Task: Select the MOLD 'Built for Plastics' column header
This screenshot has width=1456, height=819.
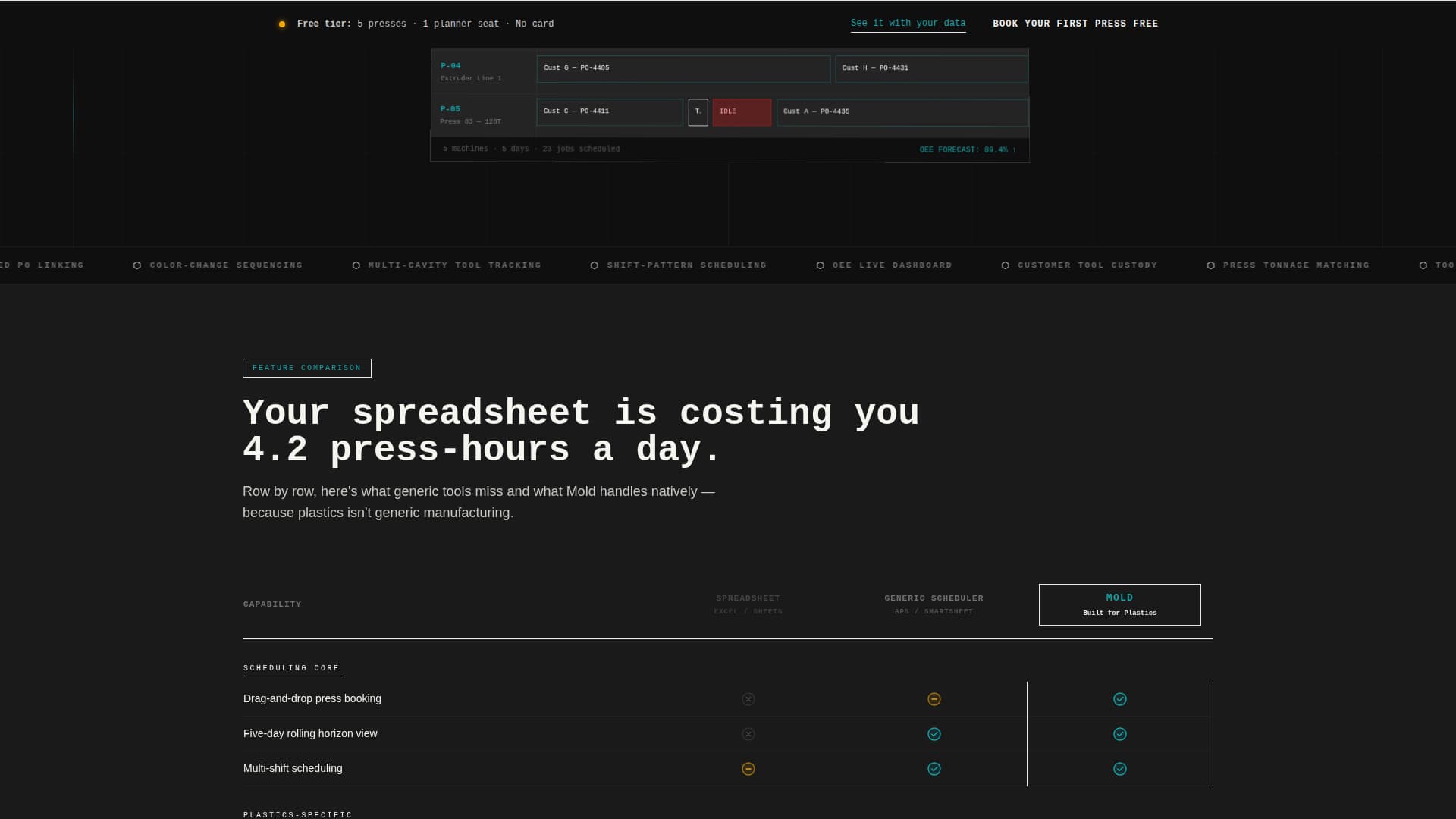Action: coord(1119,604)
